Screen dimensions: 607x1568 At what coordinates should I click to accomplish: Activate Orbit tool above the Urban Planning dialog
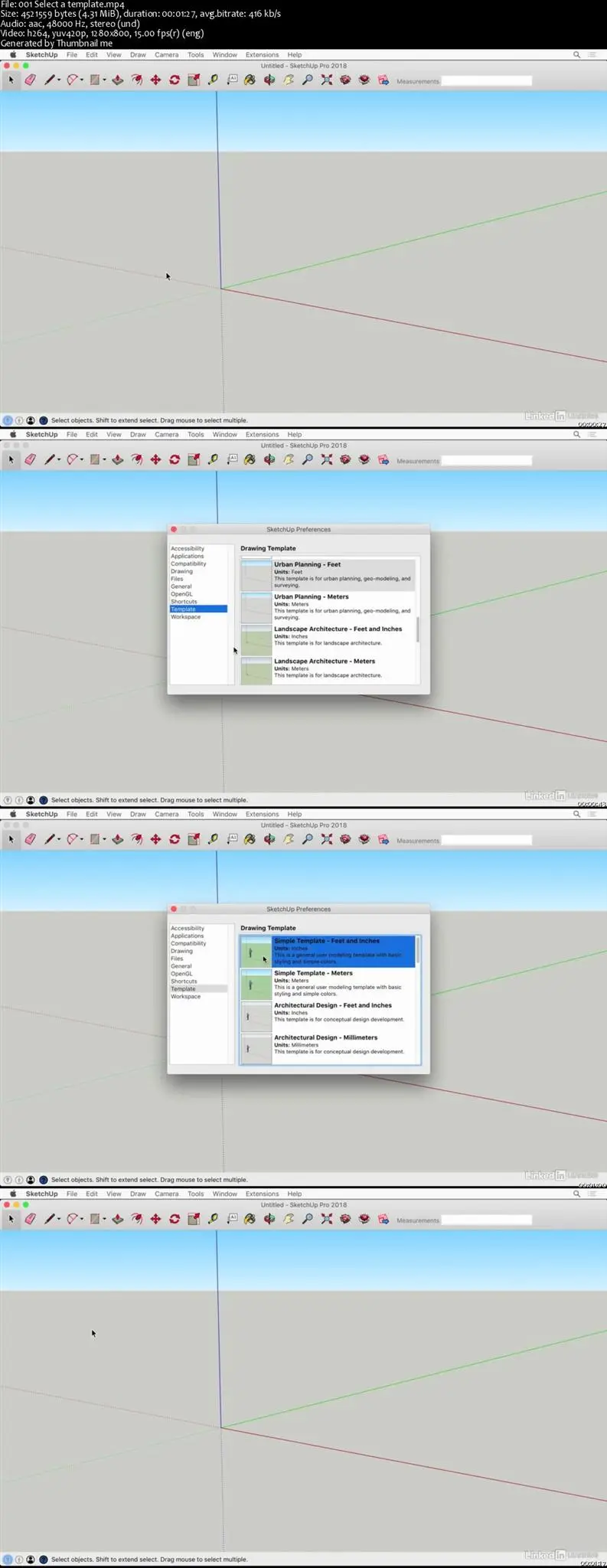pos(269,459)
